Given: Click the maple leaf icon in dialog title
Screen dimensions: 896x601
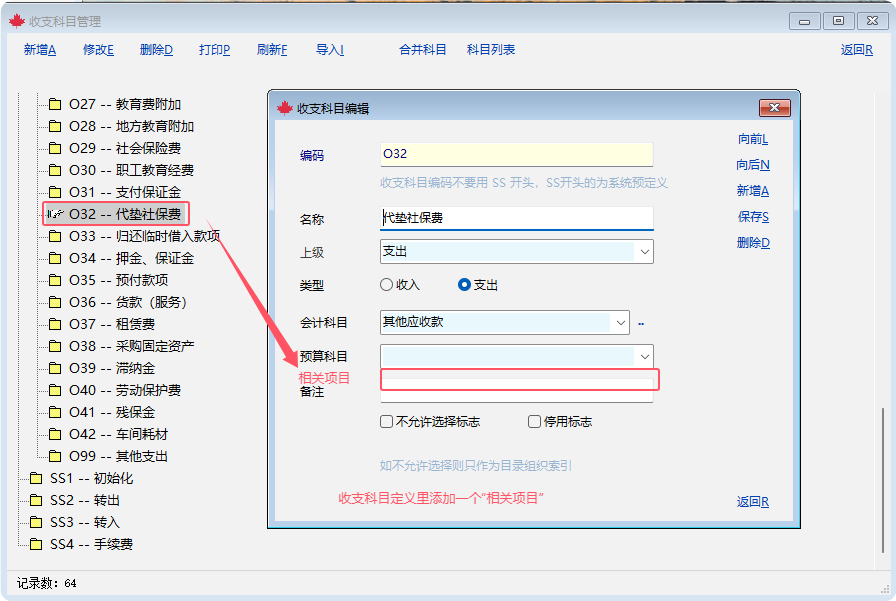Looking at the screenshot, I should tap(284, 108).
